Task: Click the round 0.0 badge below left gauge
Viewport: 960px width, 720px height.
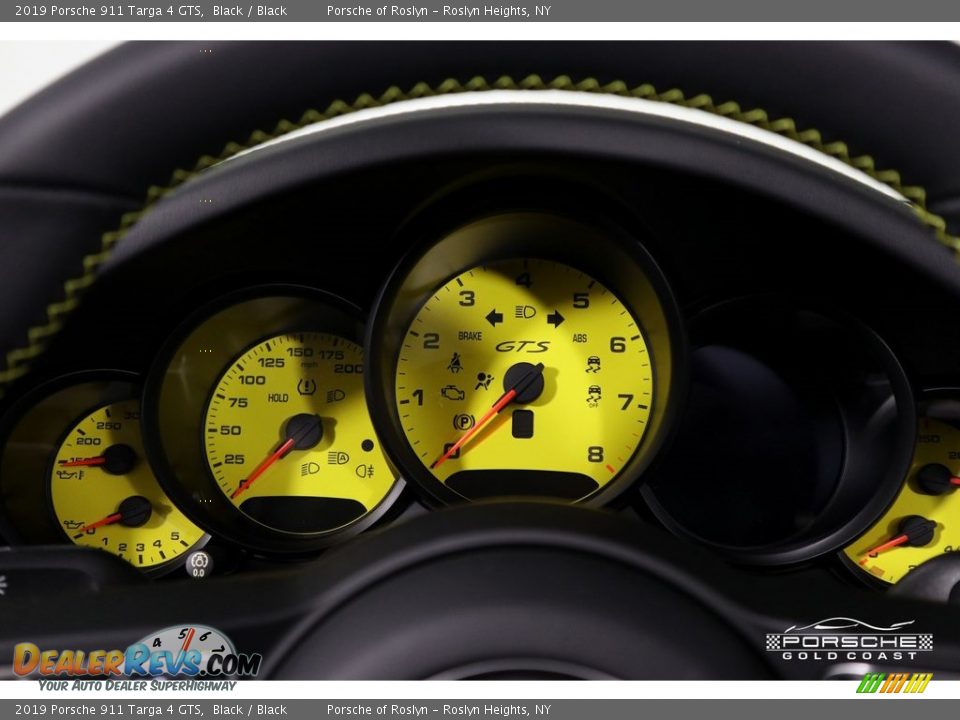Action: (x=199, y=564)
